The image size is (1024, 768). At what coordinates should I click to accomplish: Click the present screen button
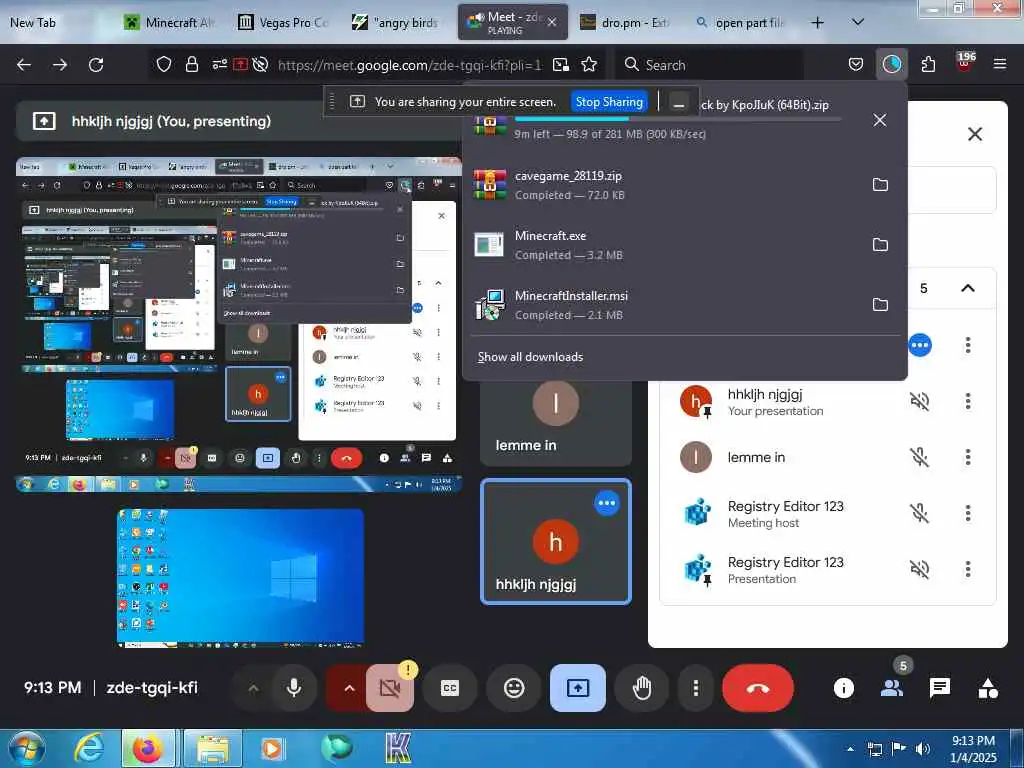point(578,688)
